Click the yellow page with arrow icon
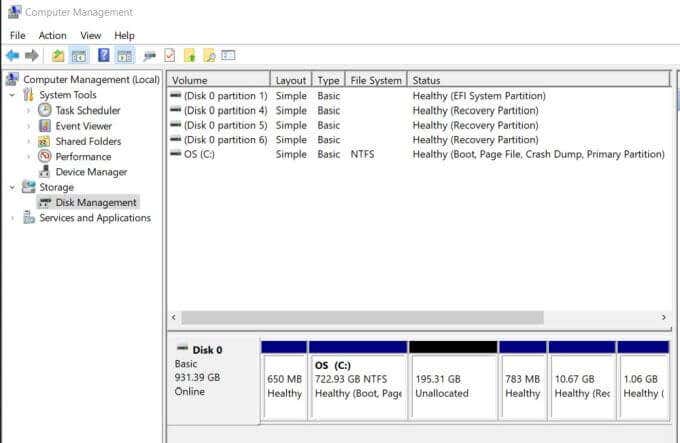Image resolution: width=680 pixels, height=443 pixels. [190, 55]
